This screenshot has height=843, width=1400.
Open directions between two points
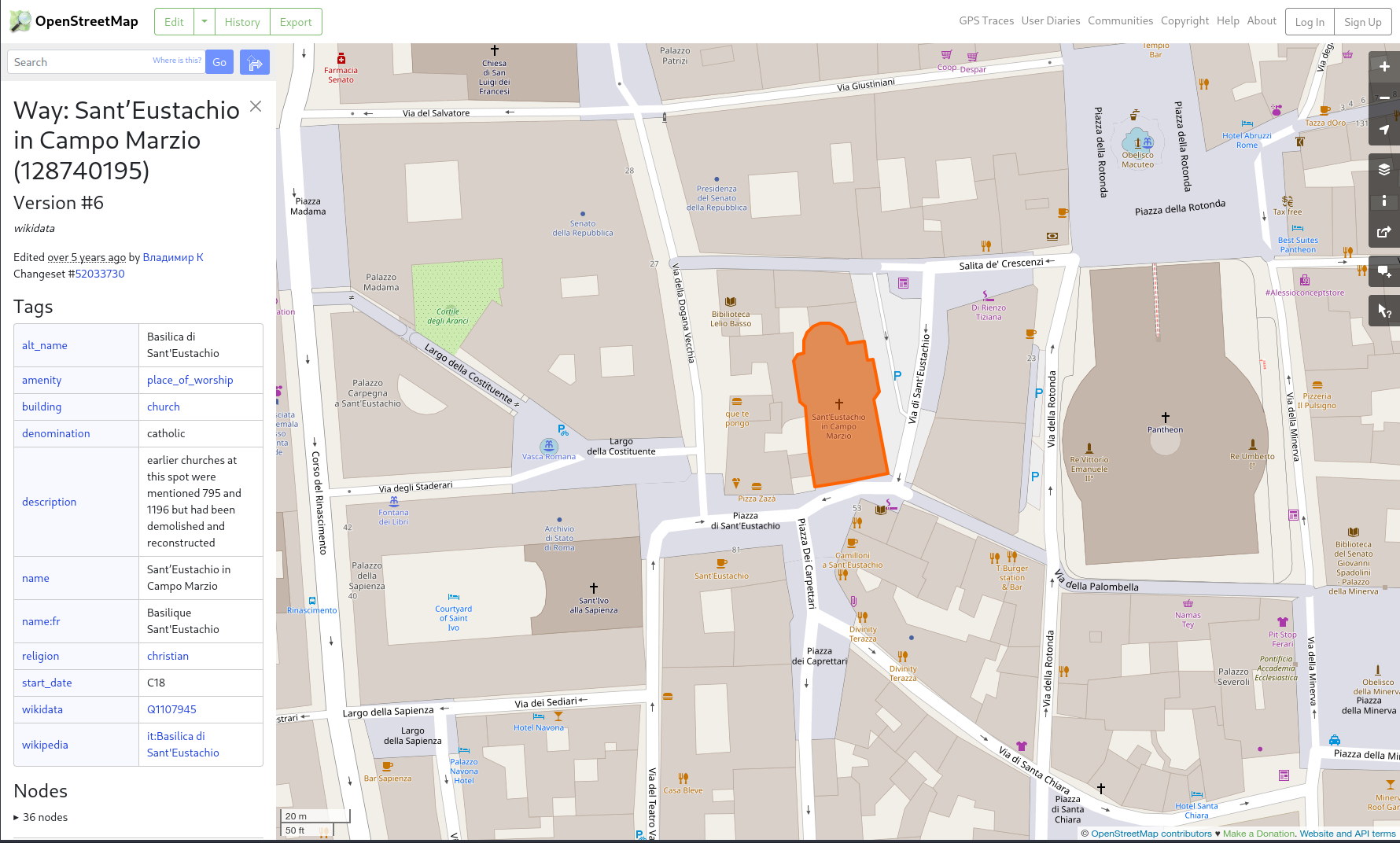pos(255,62)
